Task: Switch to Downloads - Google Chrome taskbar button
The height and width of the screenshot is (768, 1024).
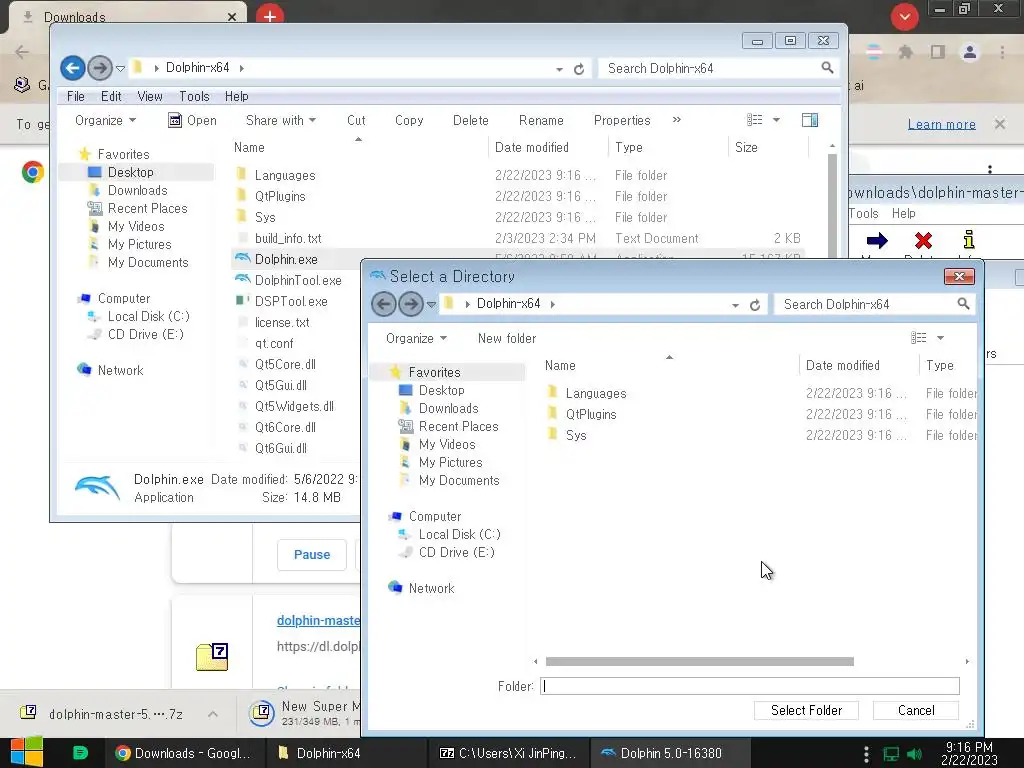Action: [x=184, y=753]
